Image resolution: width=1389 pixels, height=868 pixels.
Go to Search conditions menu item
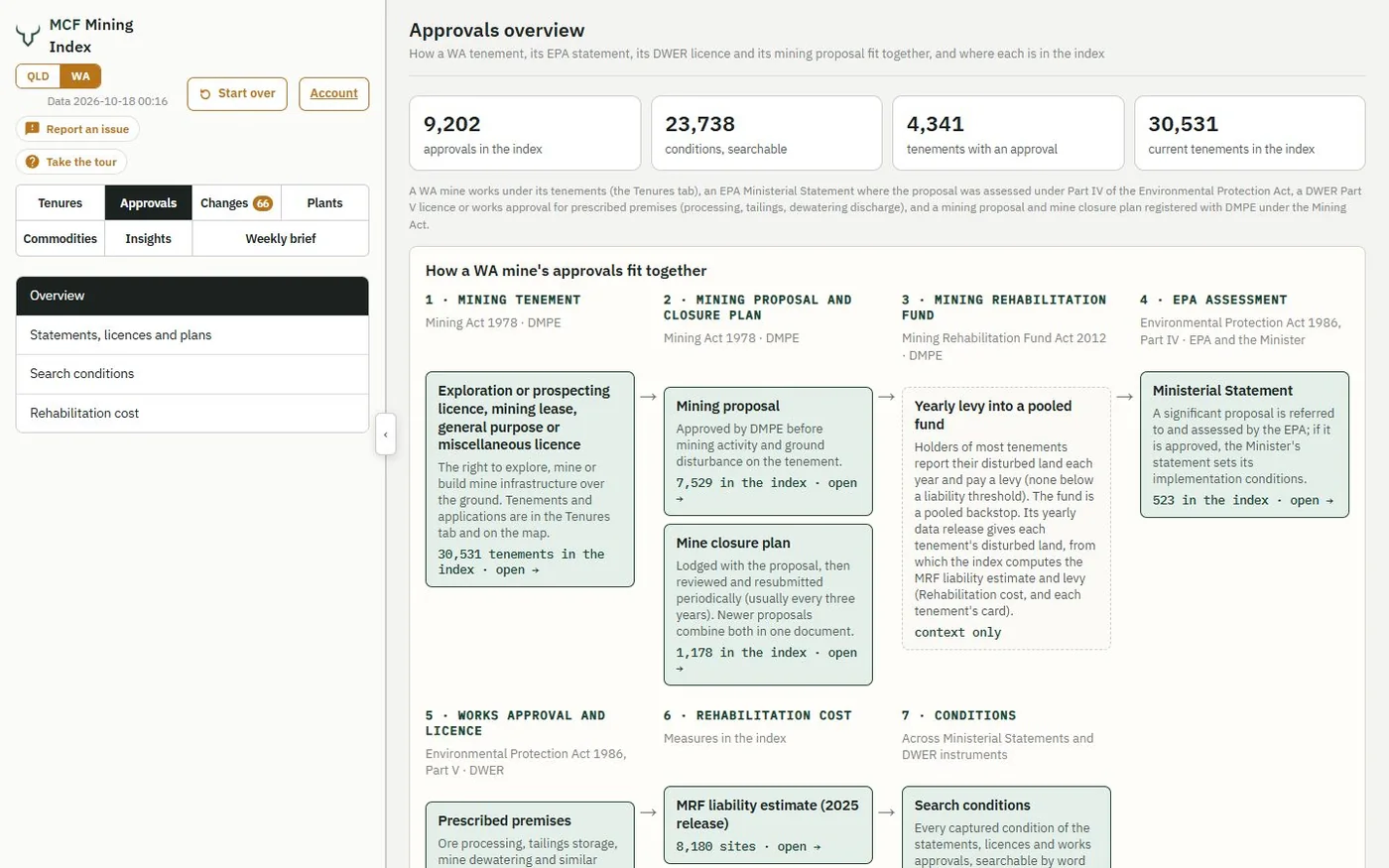[x=192, y=374]
